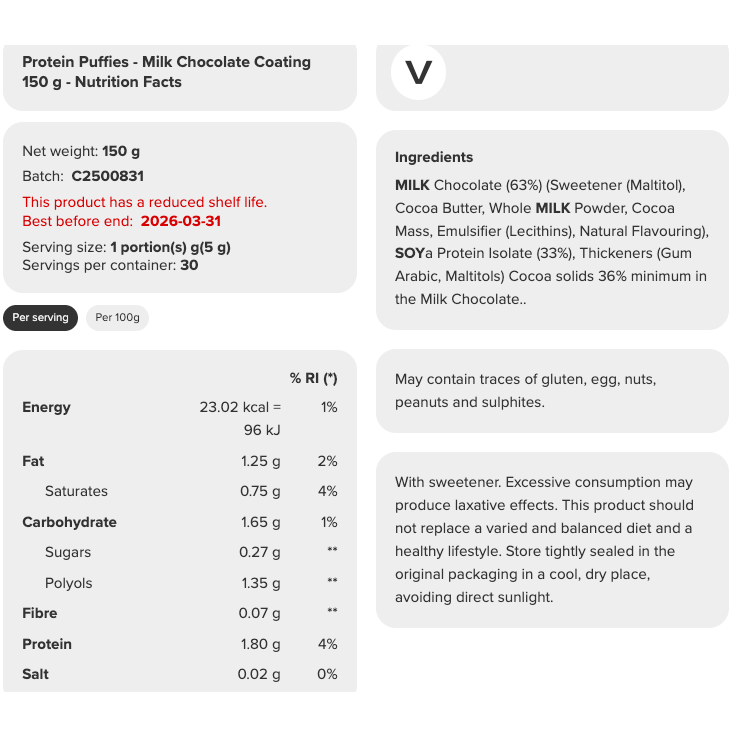The image size is (737, 737).
Task: Click the sweetener storage advice paragraph
Action: [x=543, y=540]
